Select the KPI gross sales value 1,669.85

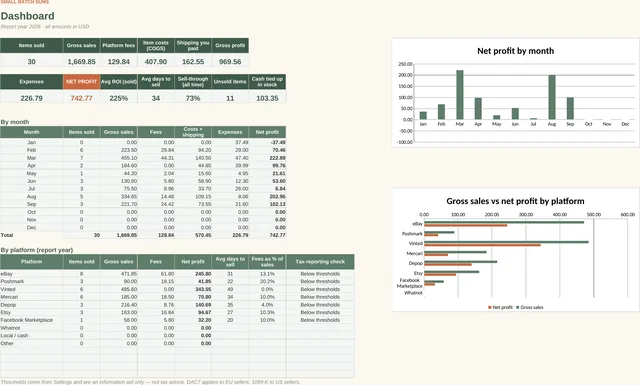pos(82,62)
